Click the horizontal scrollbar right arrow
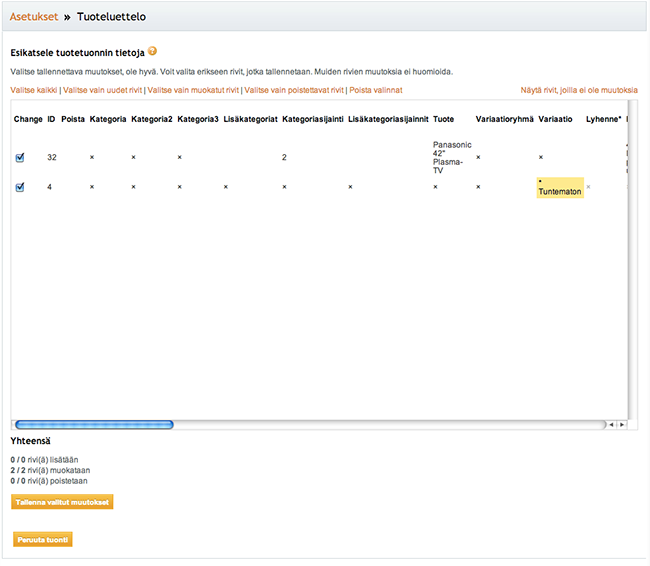Viewport: 650px width, 566px height. [x=622, y=425]
